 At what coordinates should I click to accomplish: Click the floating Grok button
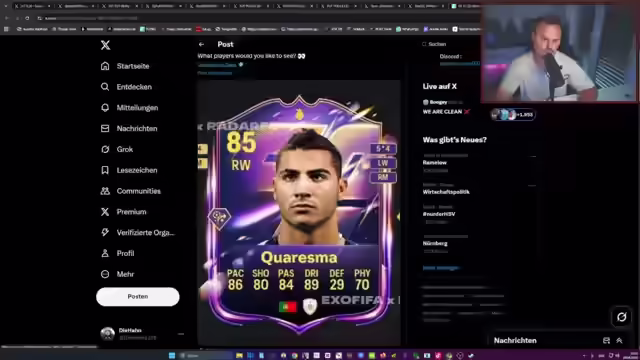click(x=621, y=317)
